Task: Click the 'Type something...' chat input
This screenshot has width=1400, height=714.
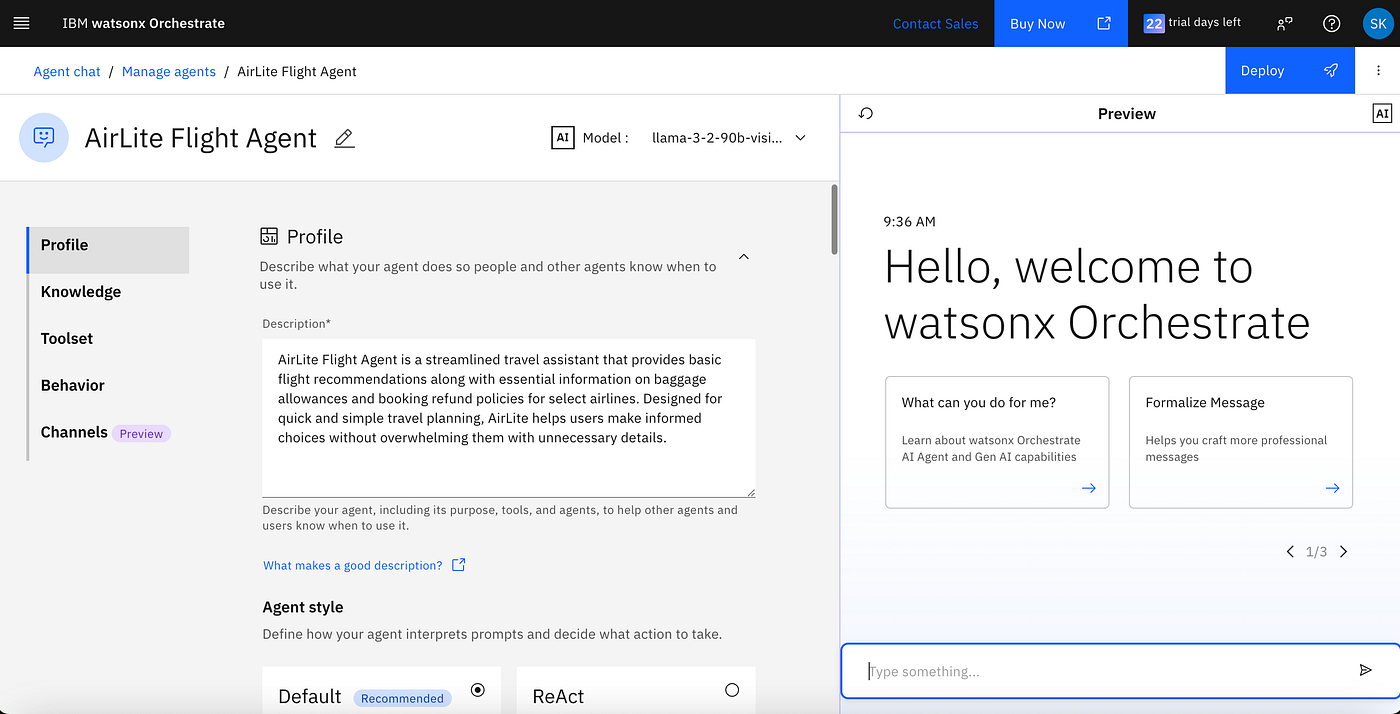Action: (x=1100, y=671)
